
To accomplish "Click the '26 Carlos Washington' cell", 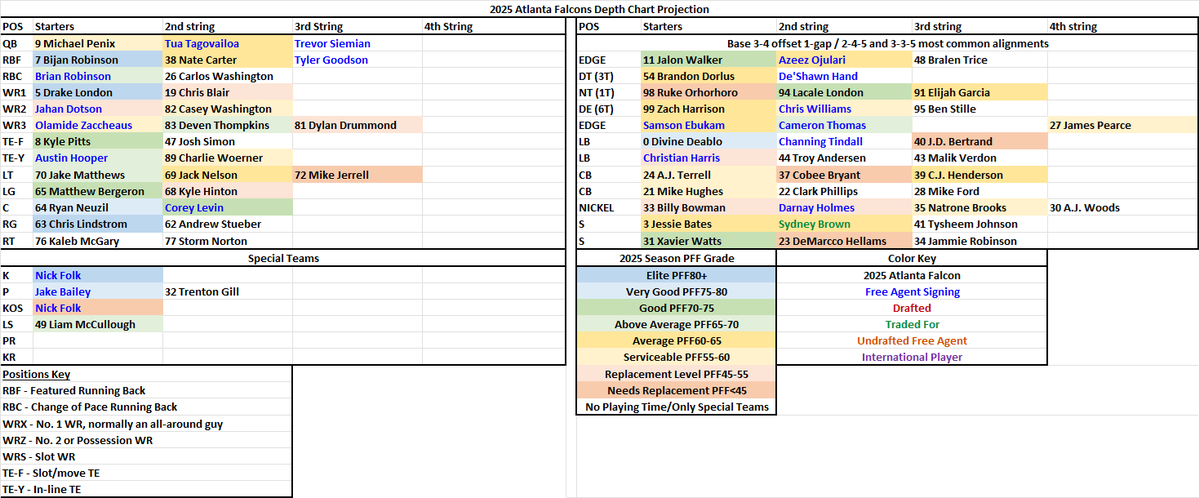I will pyautogui.click(x=228, y=76).
